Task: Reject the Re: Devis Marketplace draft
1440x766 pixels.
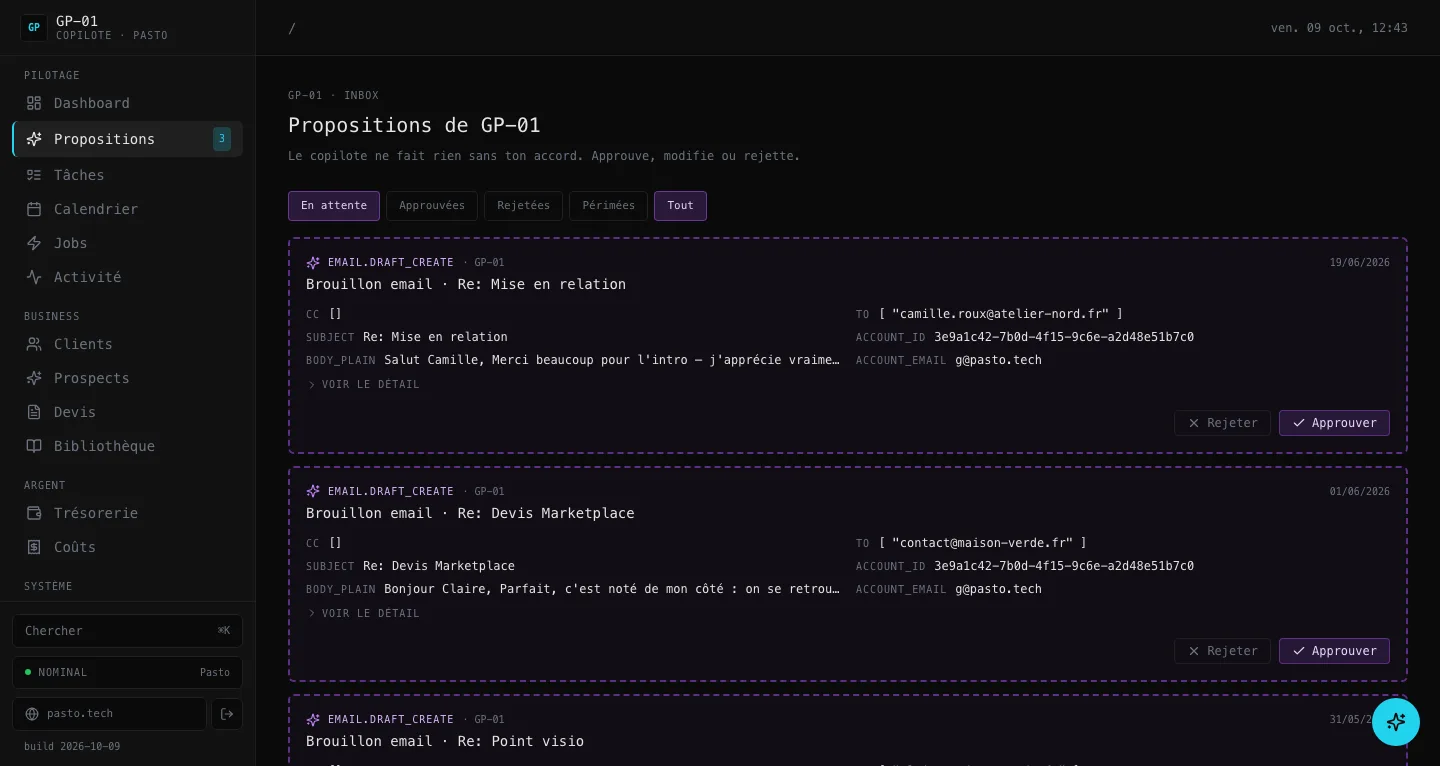Action: click(1222, 651)
